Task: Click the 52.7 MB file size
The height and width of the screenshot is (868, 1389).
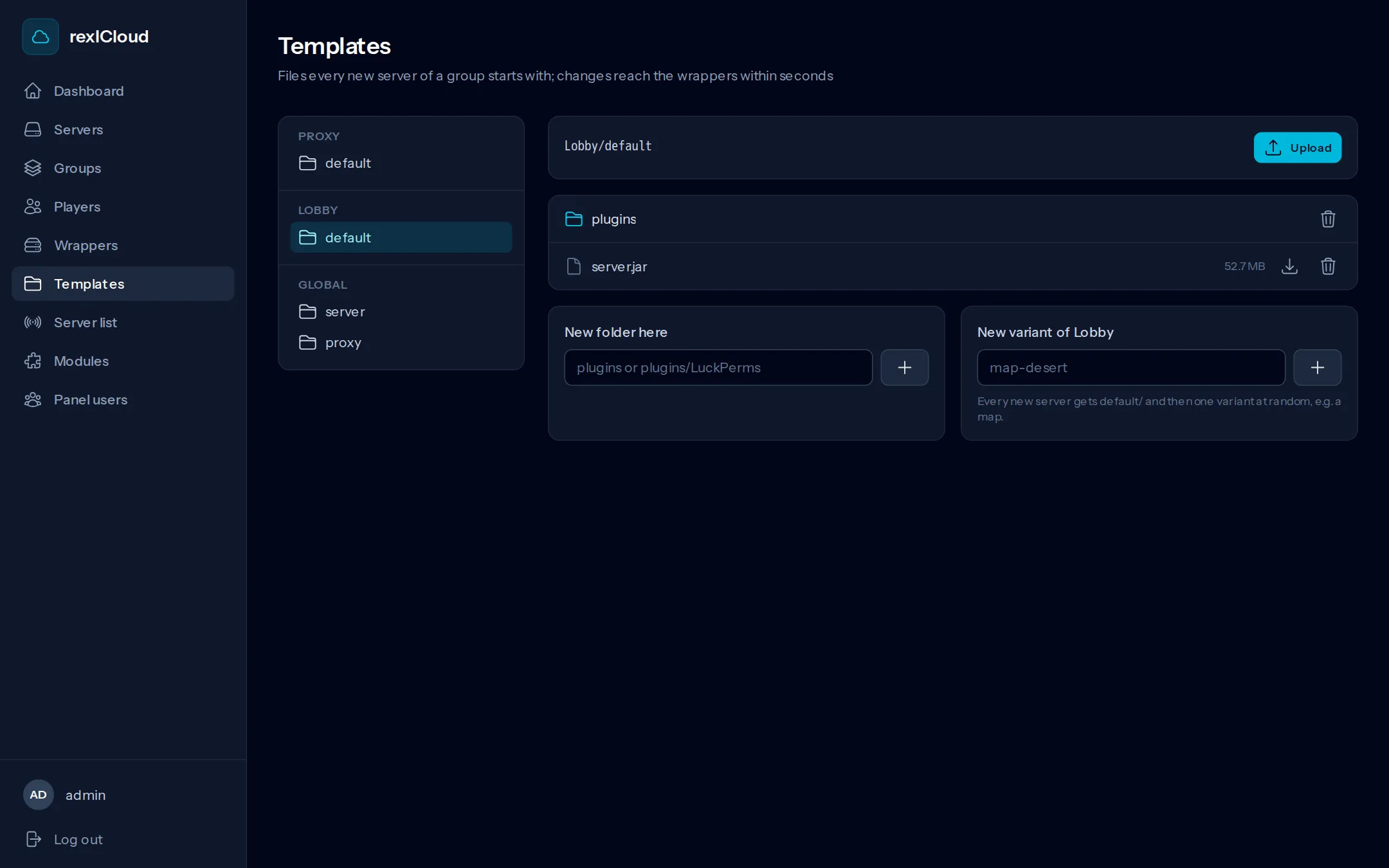Action: (1244, 266)
